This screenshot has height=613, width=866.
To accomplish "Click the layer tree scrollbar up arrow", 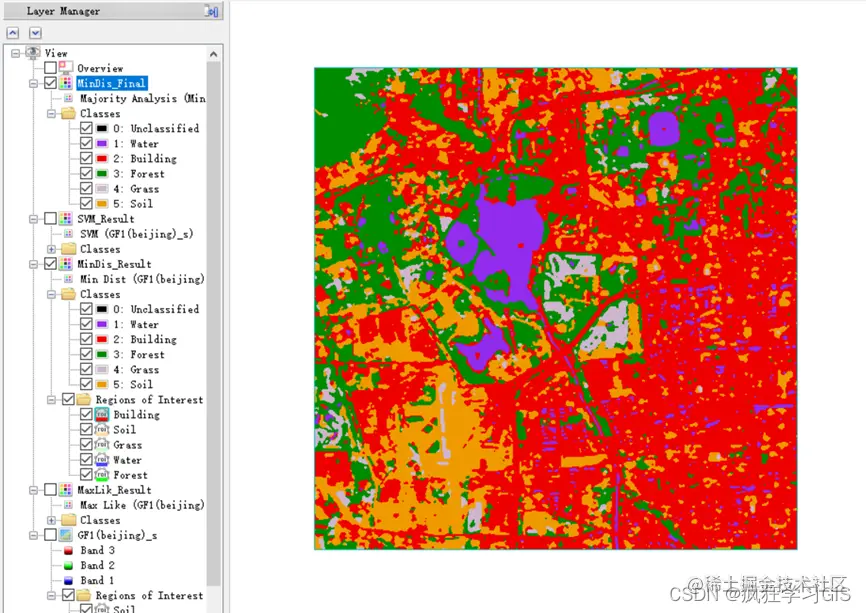I will click(x=214, y=54).
